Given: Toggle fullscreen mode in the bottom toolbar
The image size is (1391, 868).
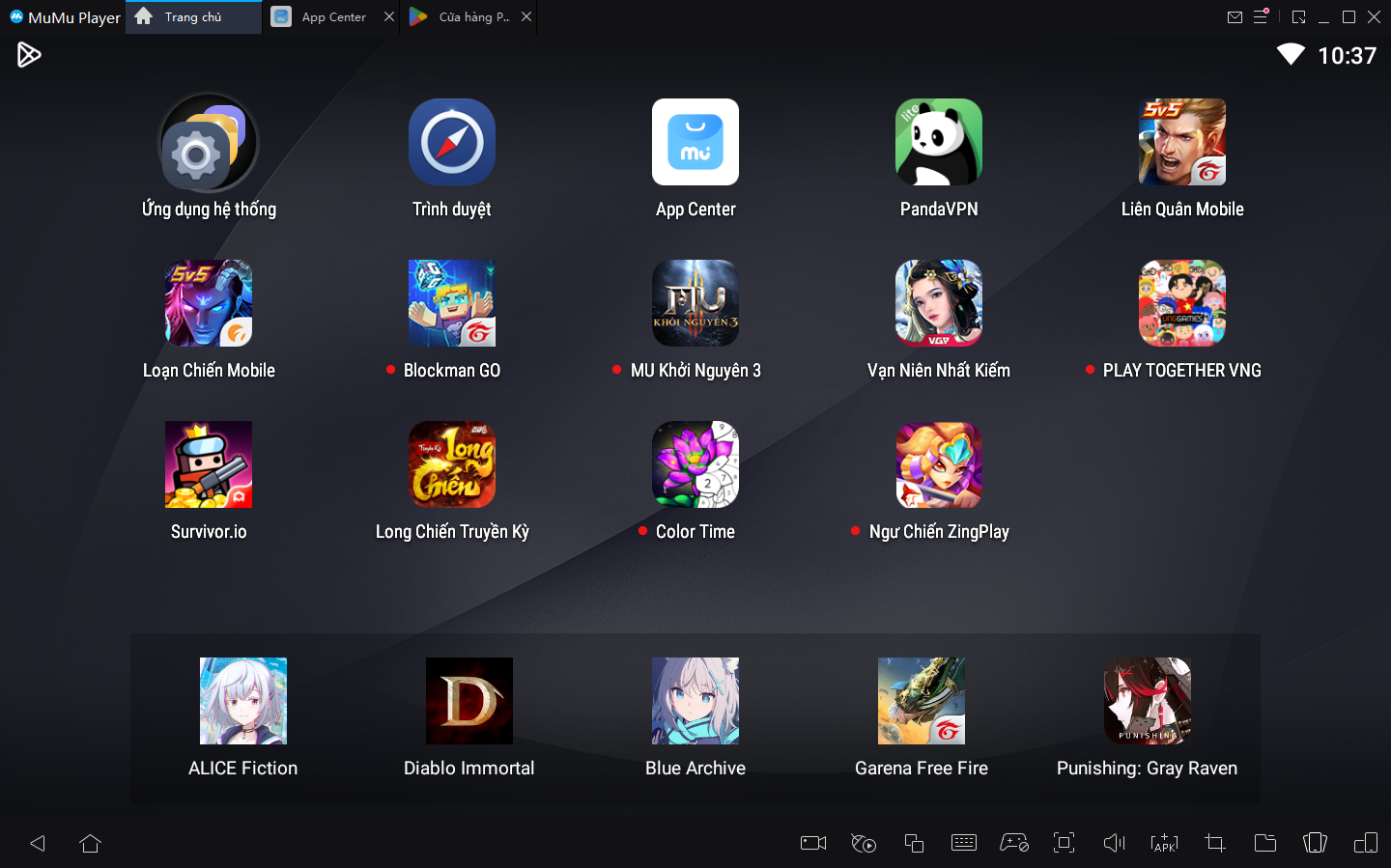Looking at the screenshot, I should click(x=1064, y=843).
